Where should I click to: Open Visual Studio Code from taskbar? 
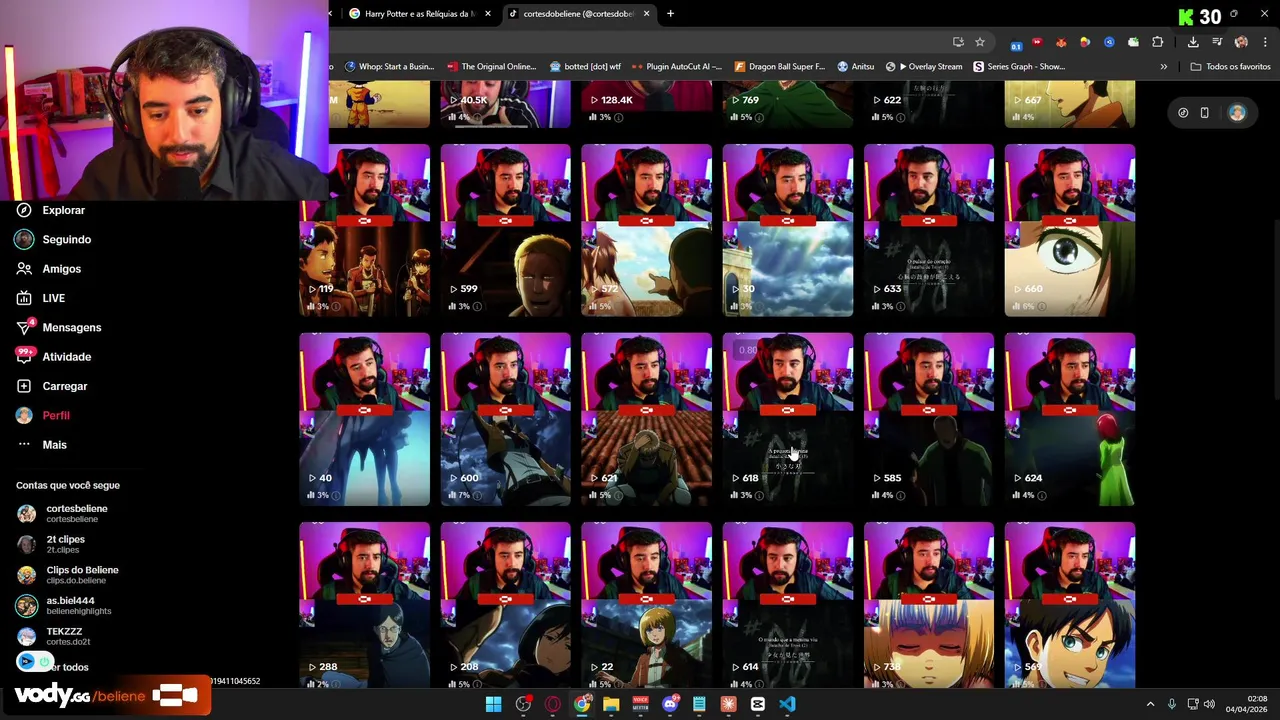(787, 704)
